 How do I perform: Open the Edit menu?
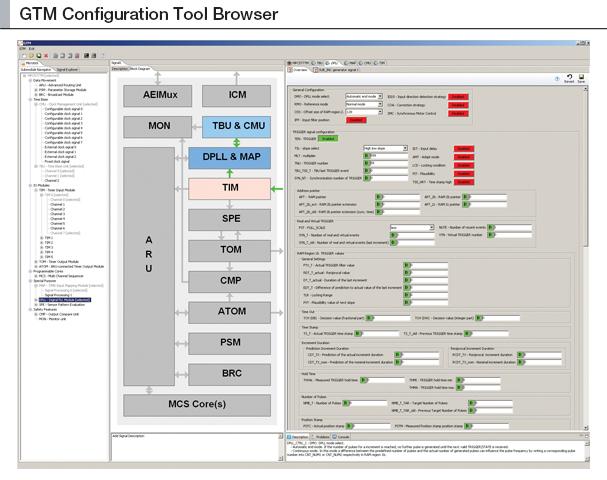(x=31, y=49)
